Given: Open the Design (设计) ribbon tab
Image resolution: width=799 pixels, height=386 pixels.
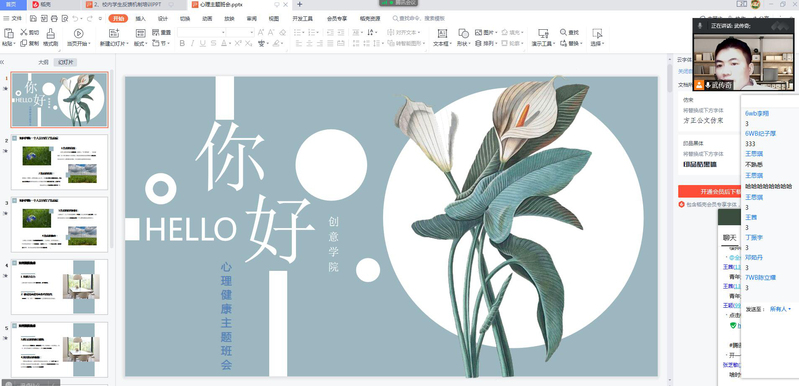Looking at the screenshot, I should click(163, 18).
